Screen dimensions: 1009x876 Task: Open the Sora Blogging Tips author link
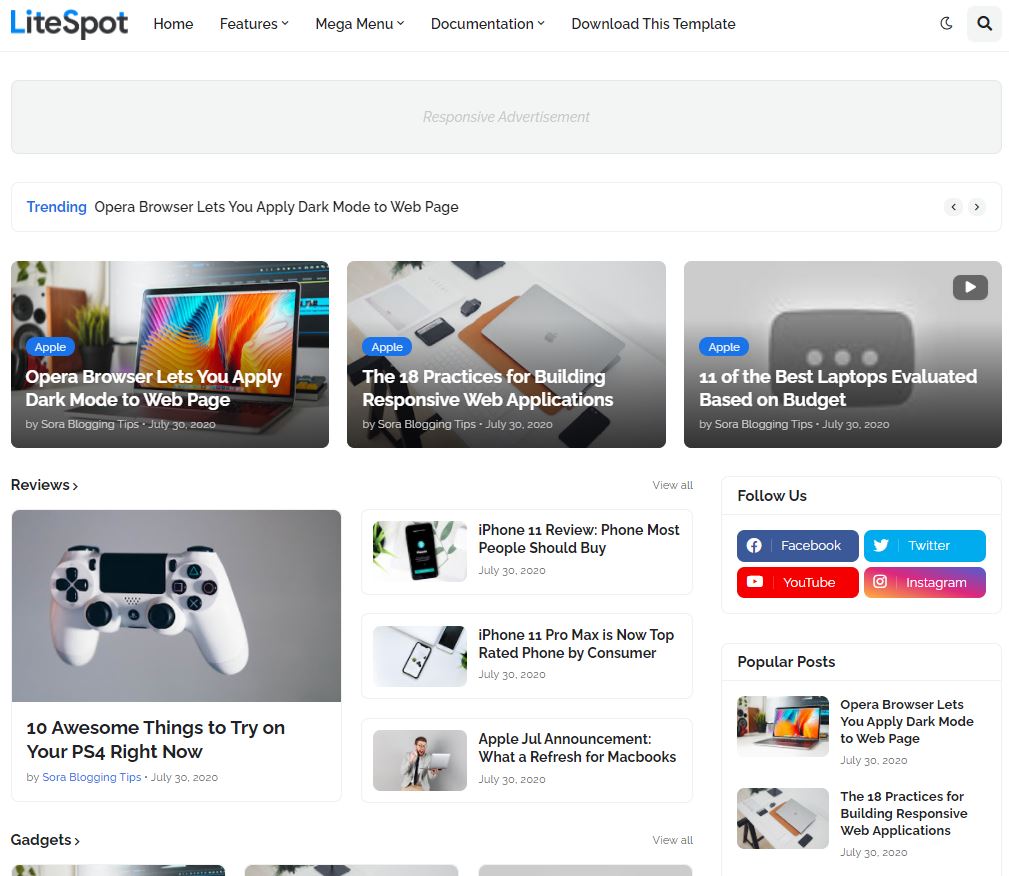click(x=91, y=777)
